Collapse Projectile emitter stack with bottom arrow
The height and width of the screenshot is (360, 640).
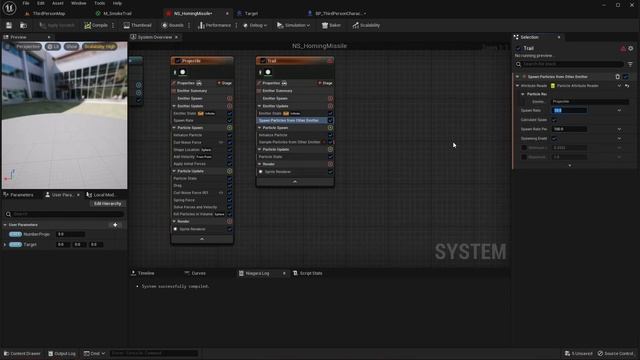(202, 239)
